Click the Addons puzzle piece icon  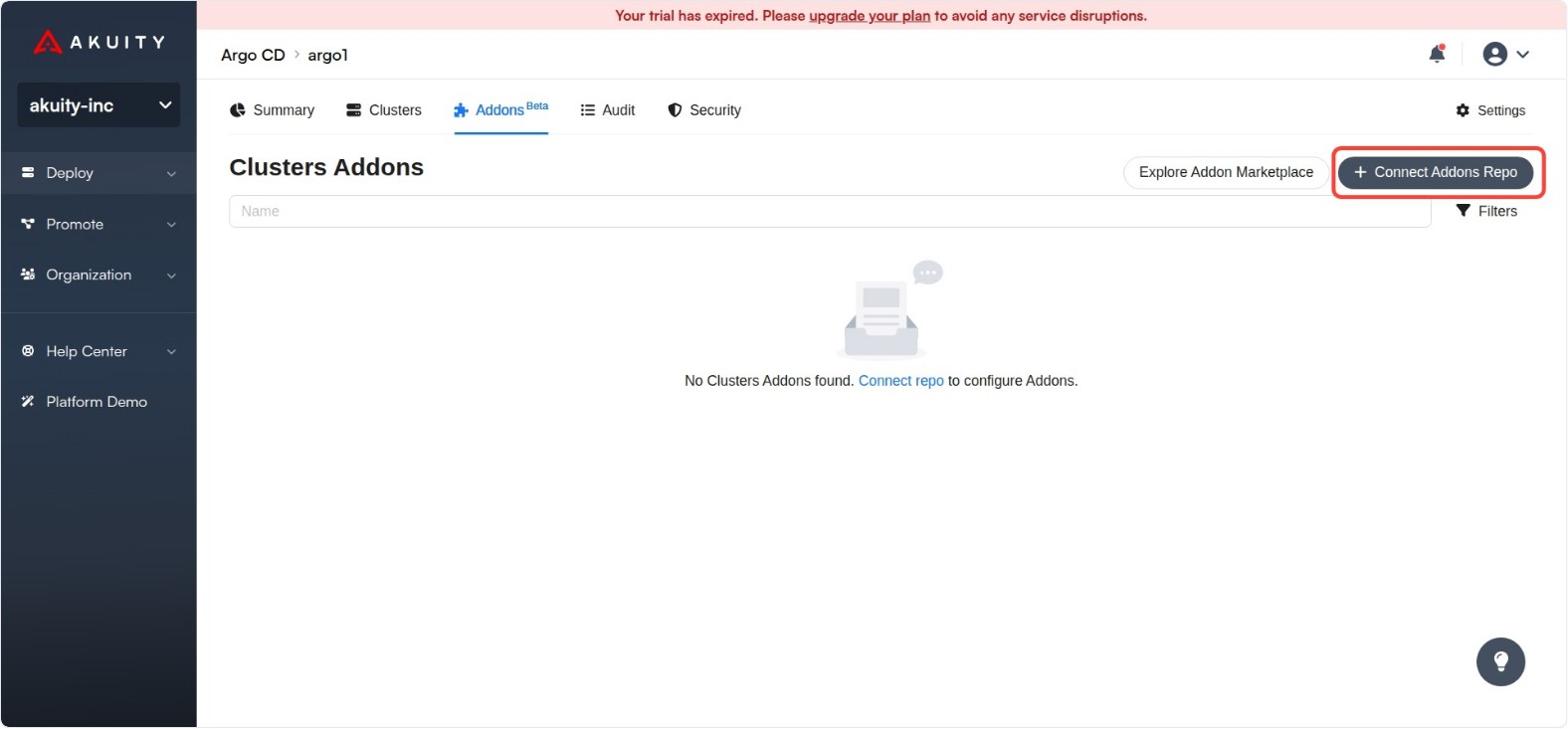pos(461,110)
